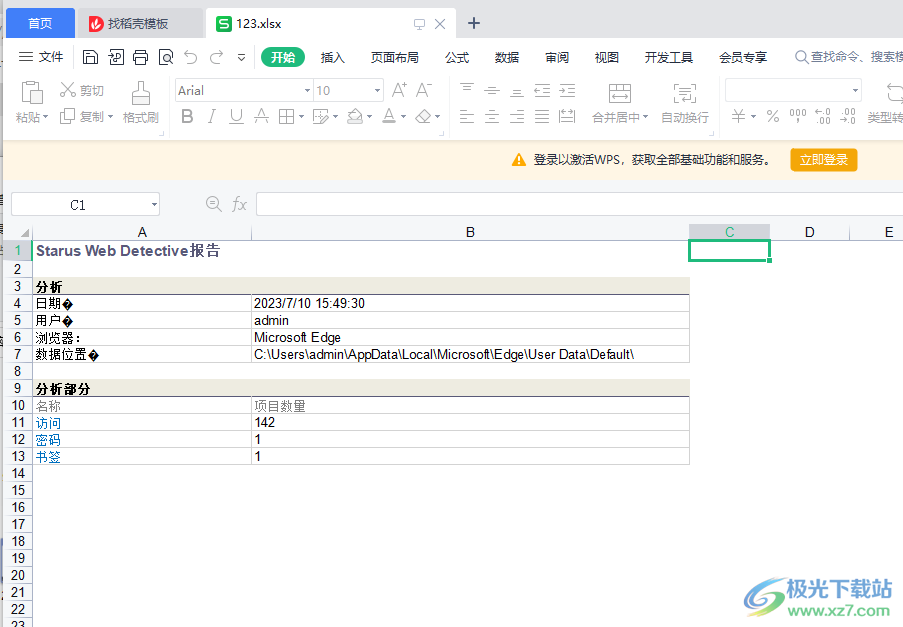
Task: Switch to the 审阅 (Review) tab
Action: (557, 57)
